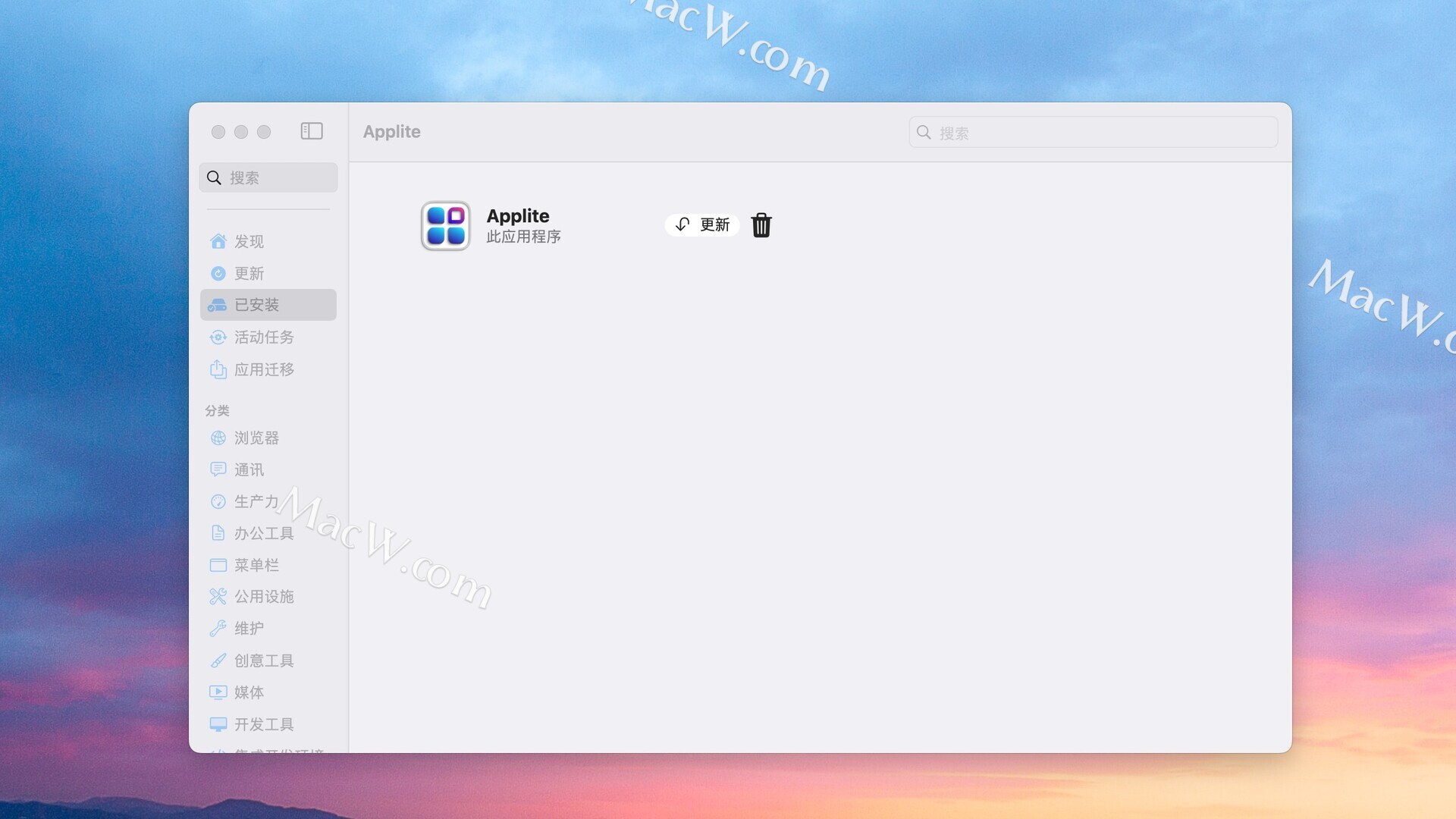Click the trash icon to uninstall Applite
This screenshot has height=819, width=1456.
pos(761,225)
